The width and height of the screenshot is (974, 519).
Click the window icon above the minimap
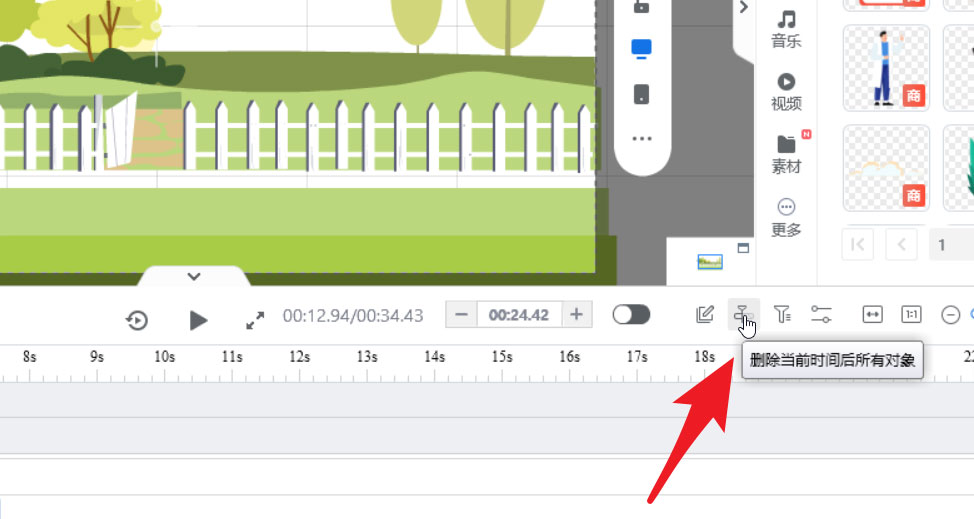[x=743, y=248]
